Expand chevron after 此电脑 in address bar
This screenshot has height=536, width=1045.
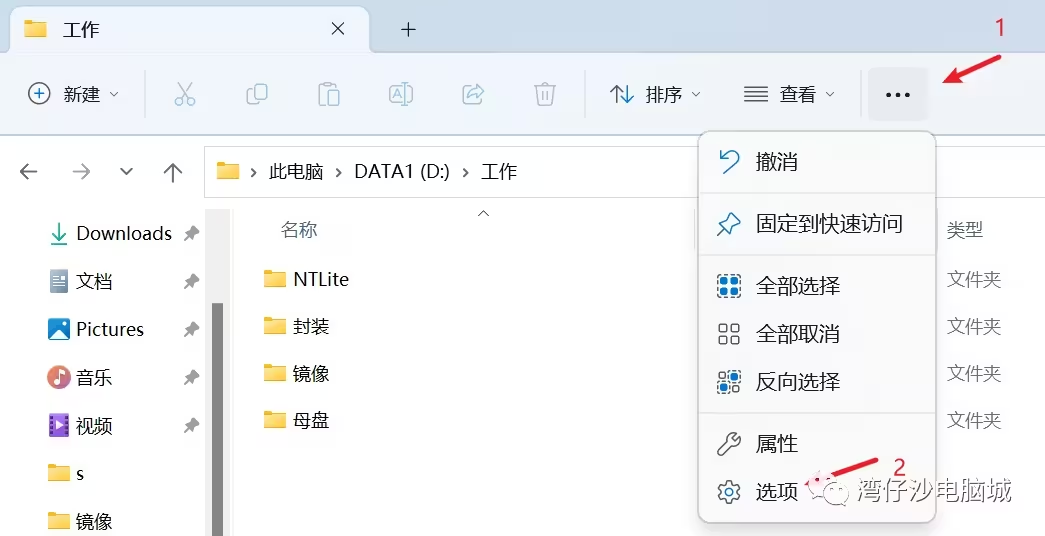point(339,172)
